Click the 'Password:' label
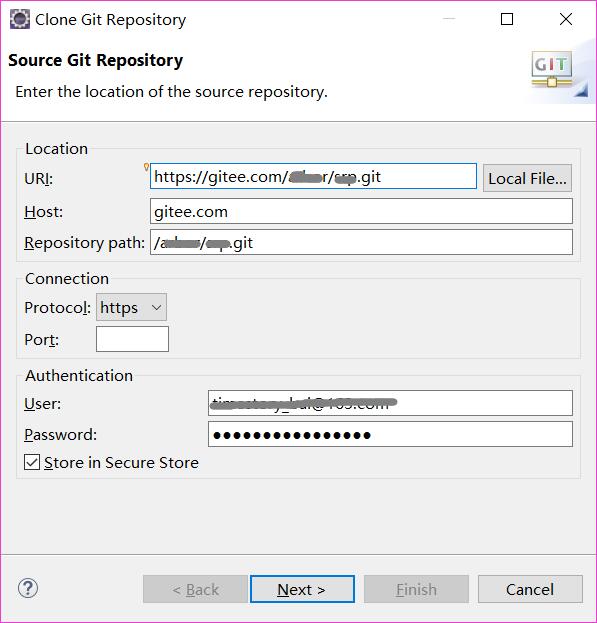The height and width of the screenshot is (623, 597). coord(60,435)
